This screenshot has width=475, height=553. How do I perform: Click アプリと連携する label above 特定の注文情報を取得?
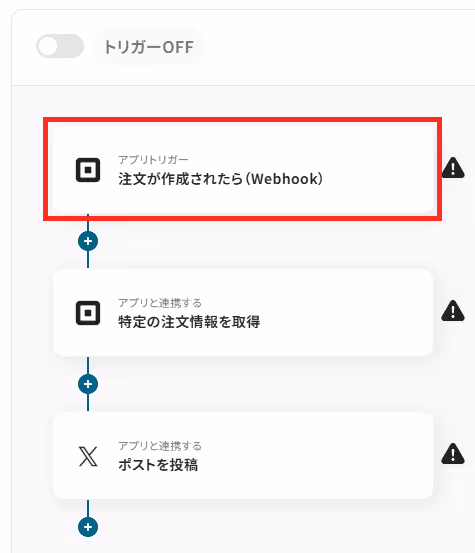click(x=160, y=303)
